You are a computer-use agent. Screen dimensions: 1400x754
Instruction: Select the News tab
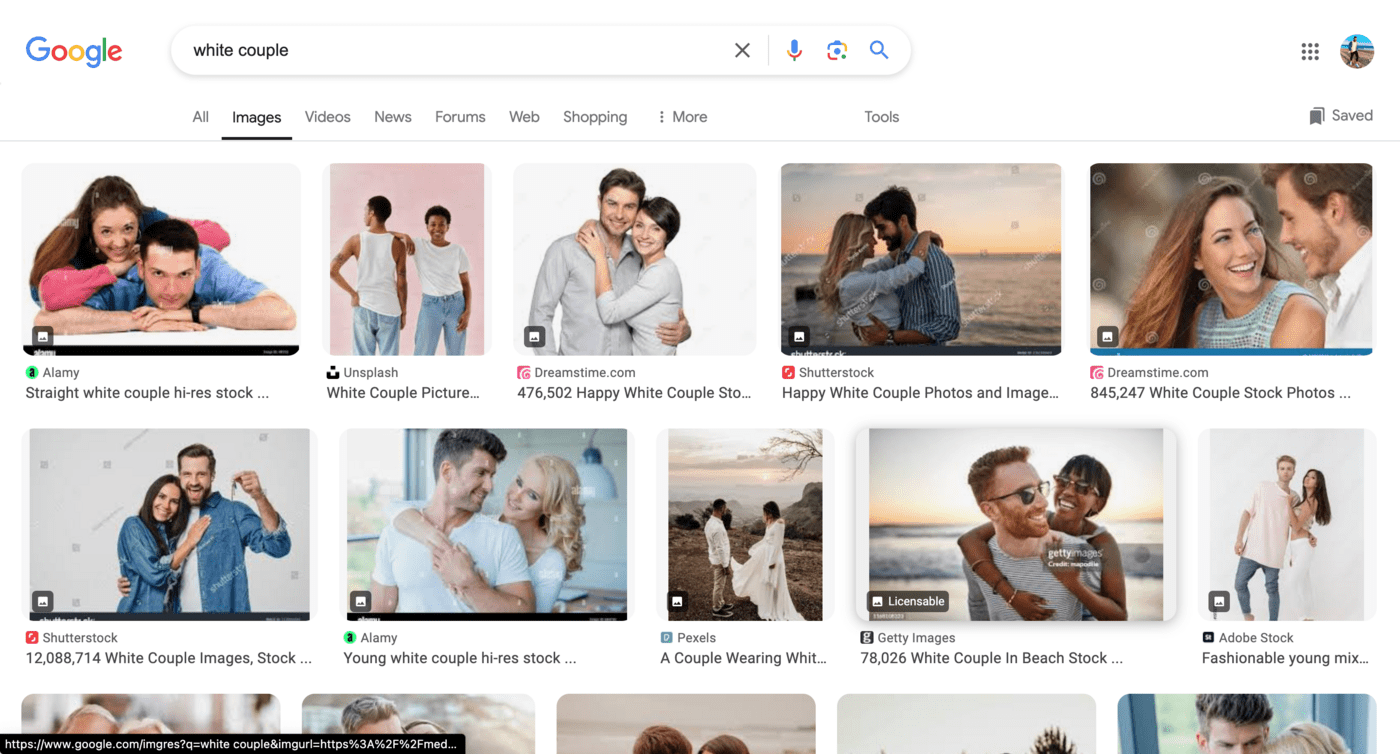(x=393, y=117)
